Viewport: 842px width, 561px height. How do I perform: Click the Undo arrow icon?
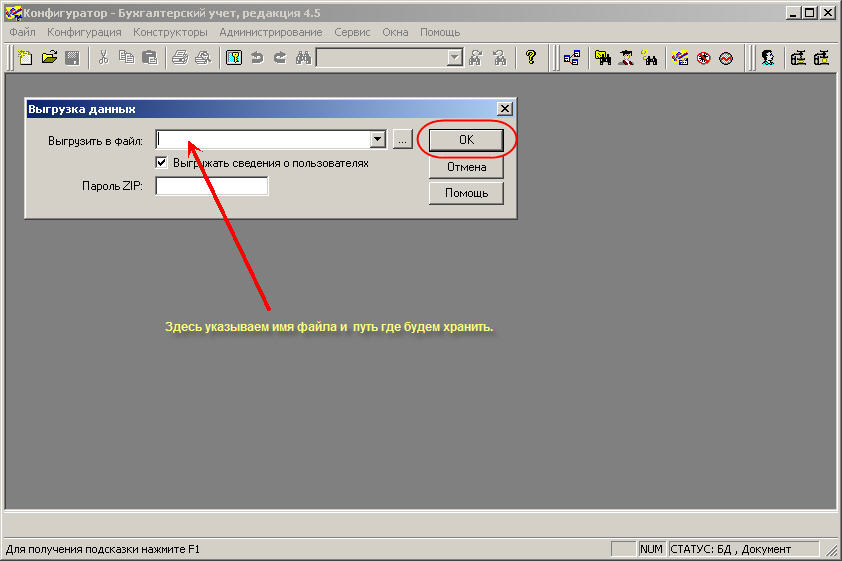click(x=257, y=57)
